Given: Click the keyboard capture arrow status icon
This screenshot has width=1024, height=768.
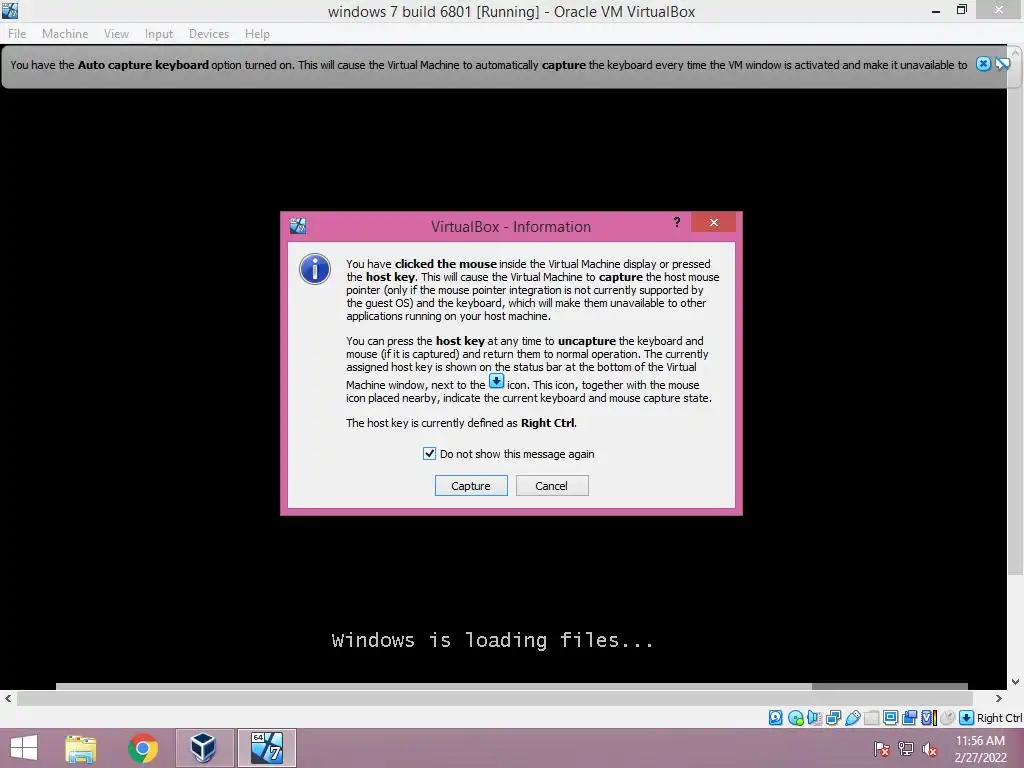Looking at the screenshot, I should (967, 718).
